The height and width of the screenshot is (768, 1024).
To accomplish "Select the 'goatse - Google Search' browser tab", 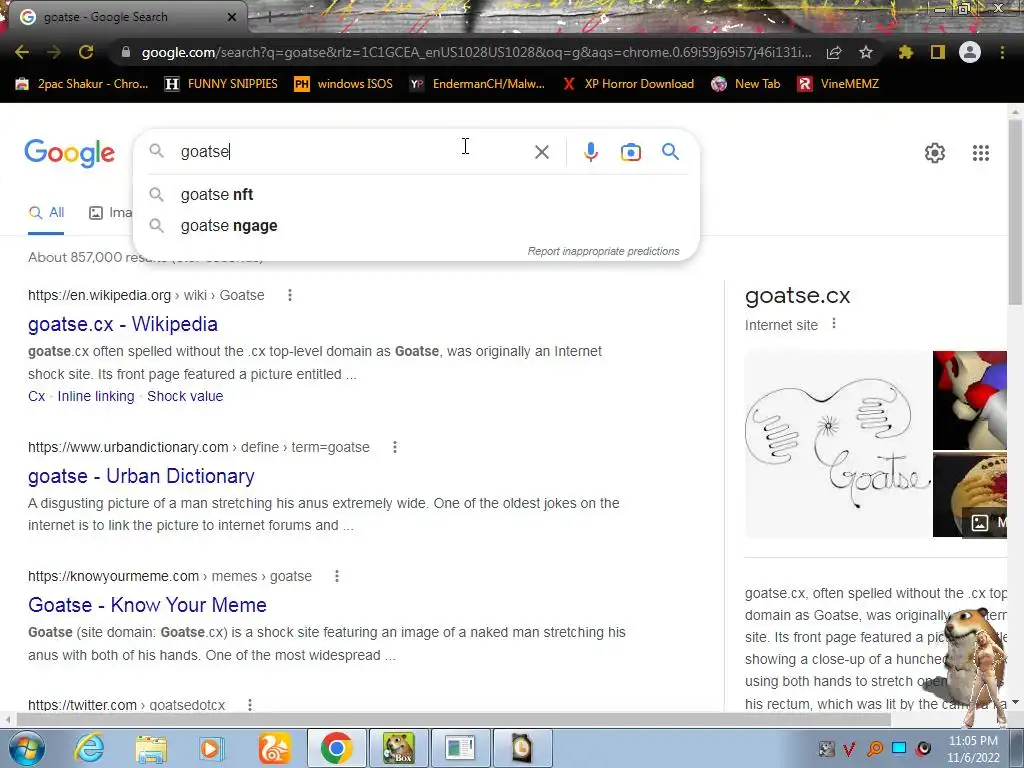I will pos(127,17).
